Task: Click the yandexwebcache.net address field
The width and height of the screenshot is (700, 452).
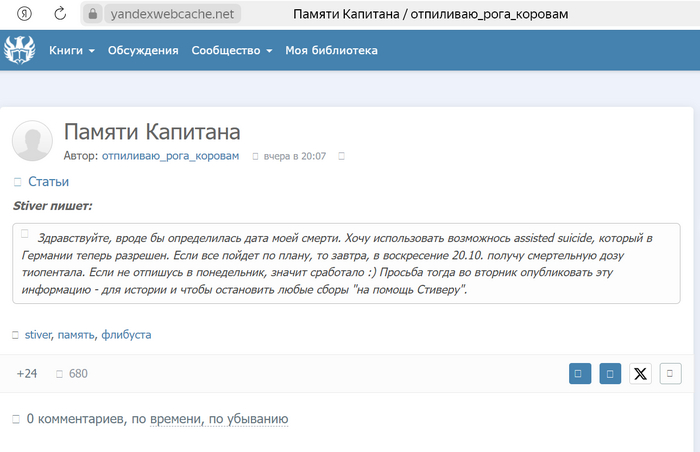Action: click(x=172, y=14)
